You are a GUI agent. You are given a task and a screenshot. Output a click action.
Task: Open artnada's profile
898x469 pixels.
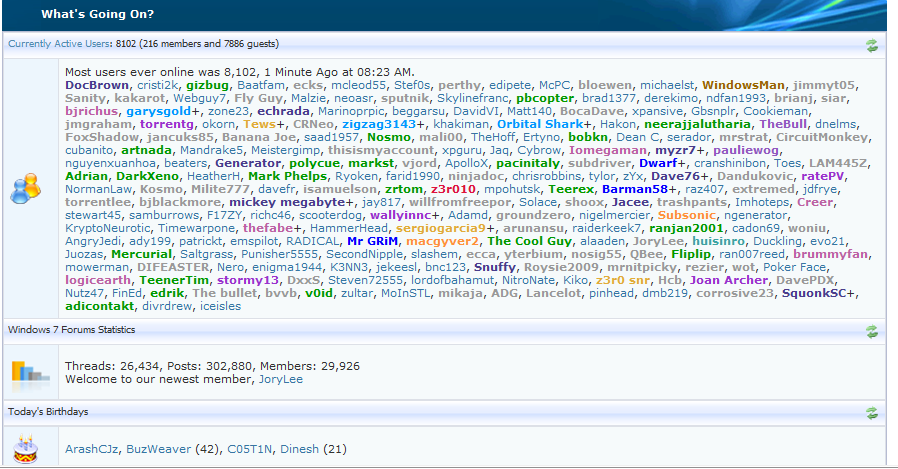click(x=146, y=150)
